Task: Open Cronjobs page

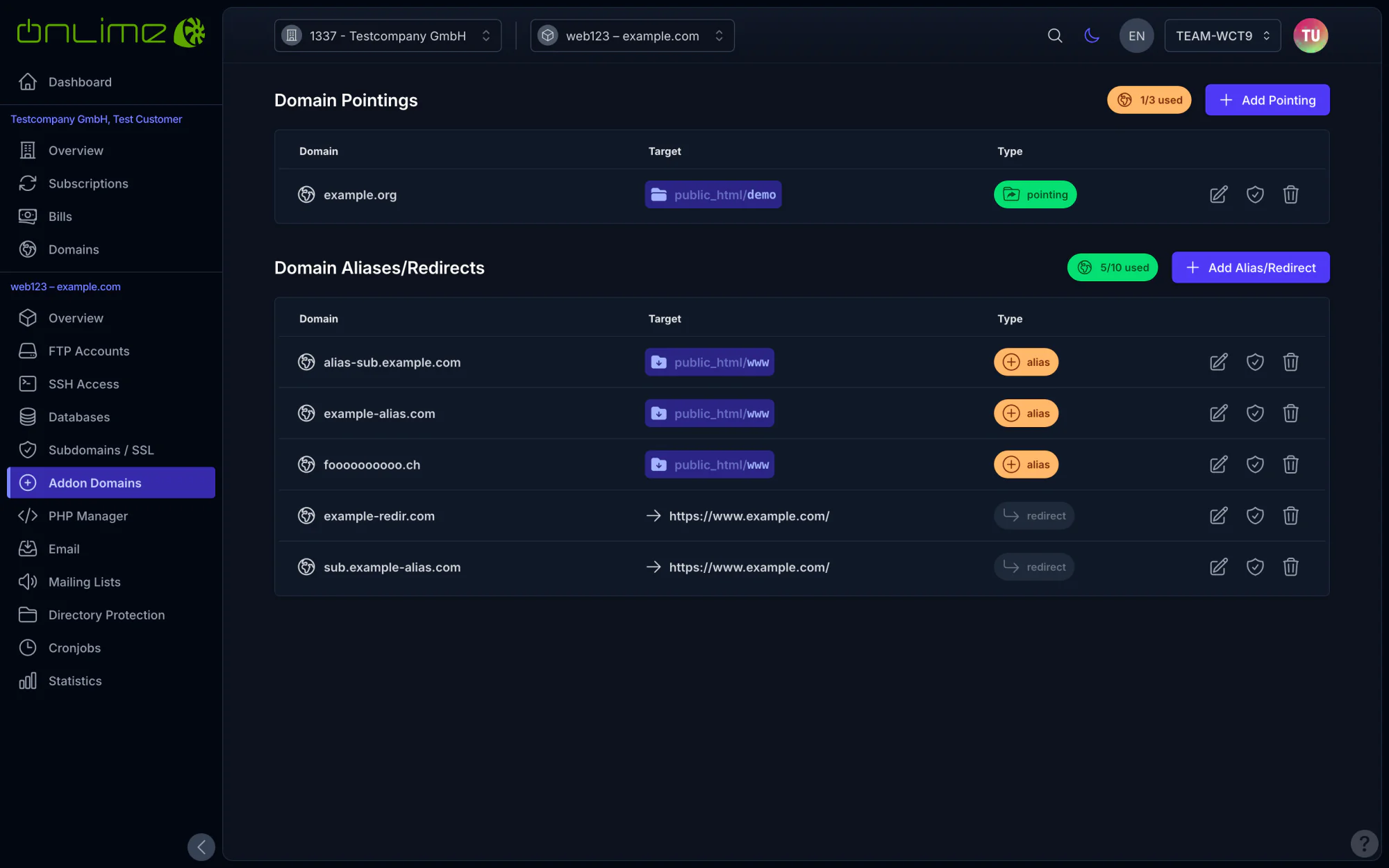Action: pos(111,648)
